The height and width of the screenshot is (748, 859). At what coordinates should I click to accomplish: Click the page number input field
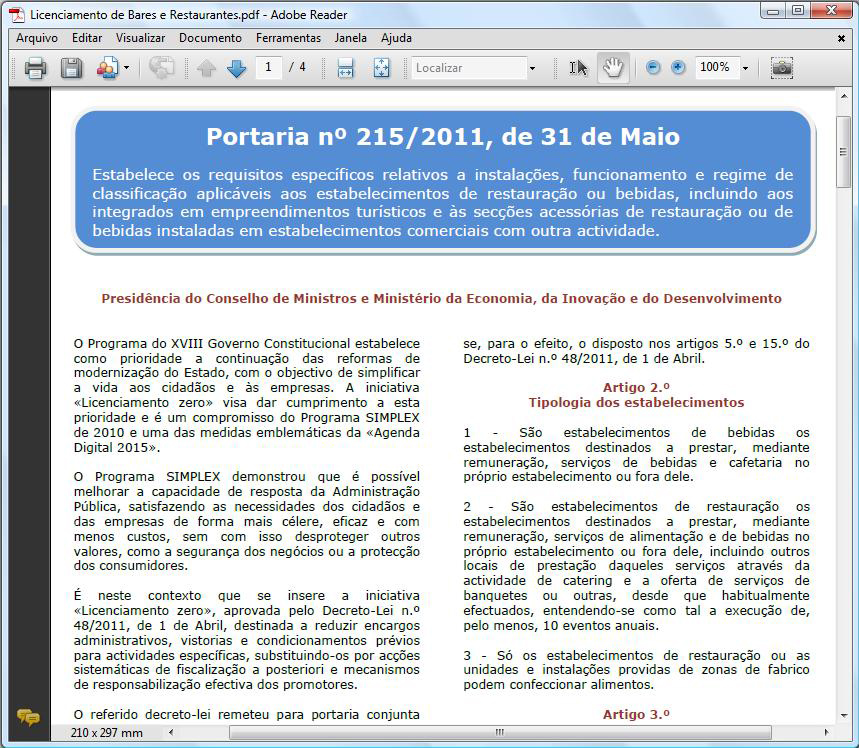[268, 68]
